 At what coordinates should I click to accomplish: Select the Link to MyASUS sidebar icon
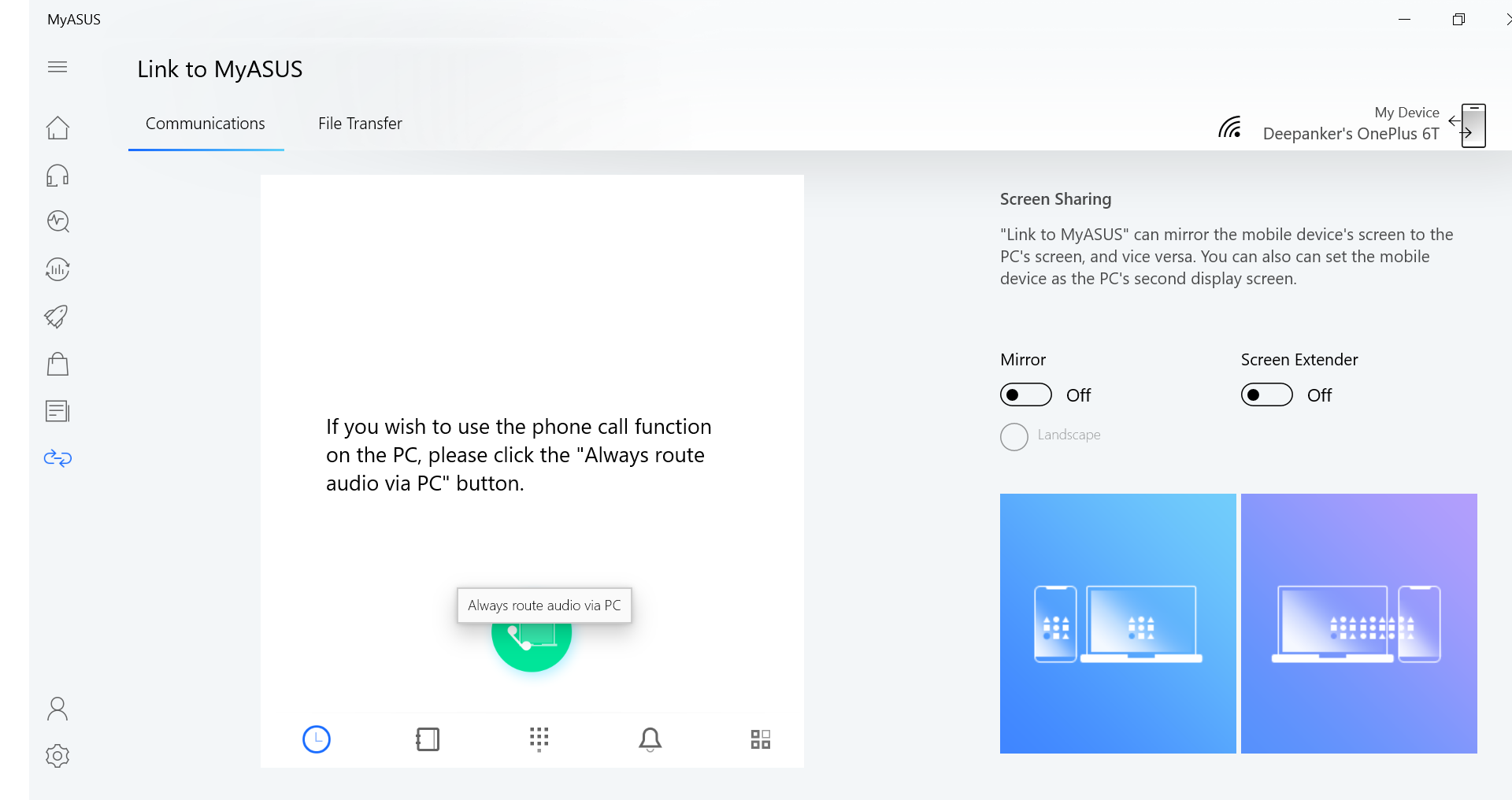click(x=57, y=458)
